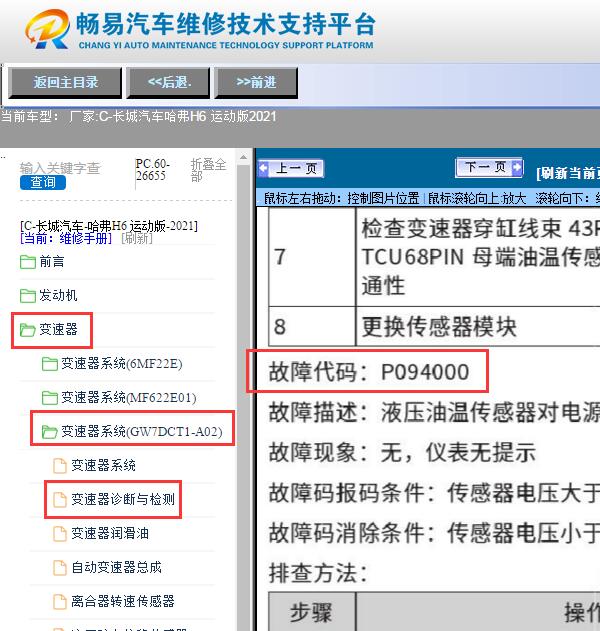Click the 检查变速器穿缸线束 table cell

click(478, 257)
